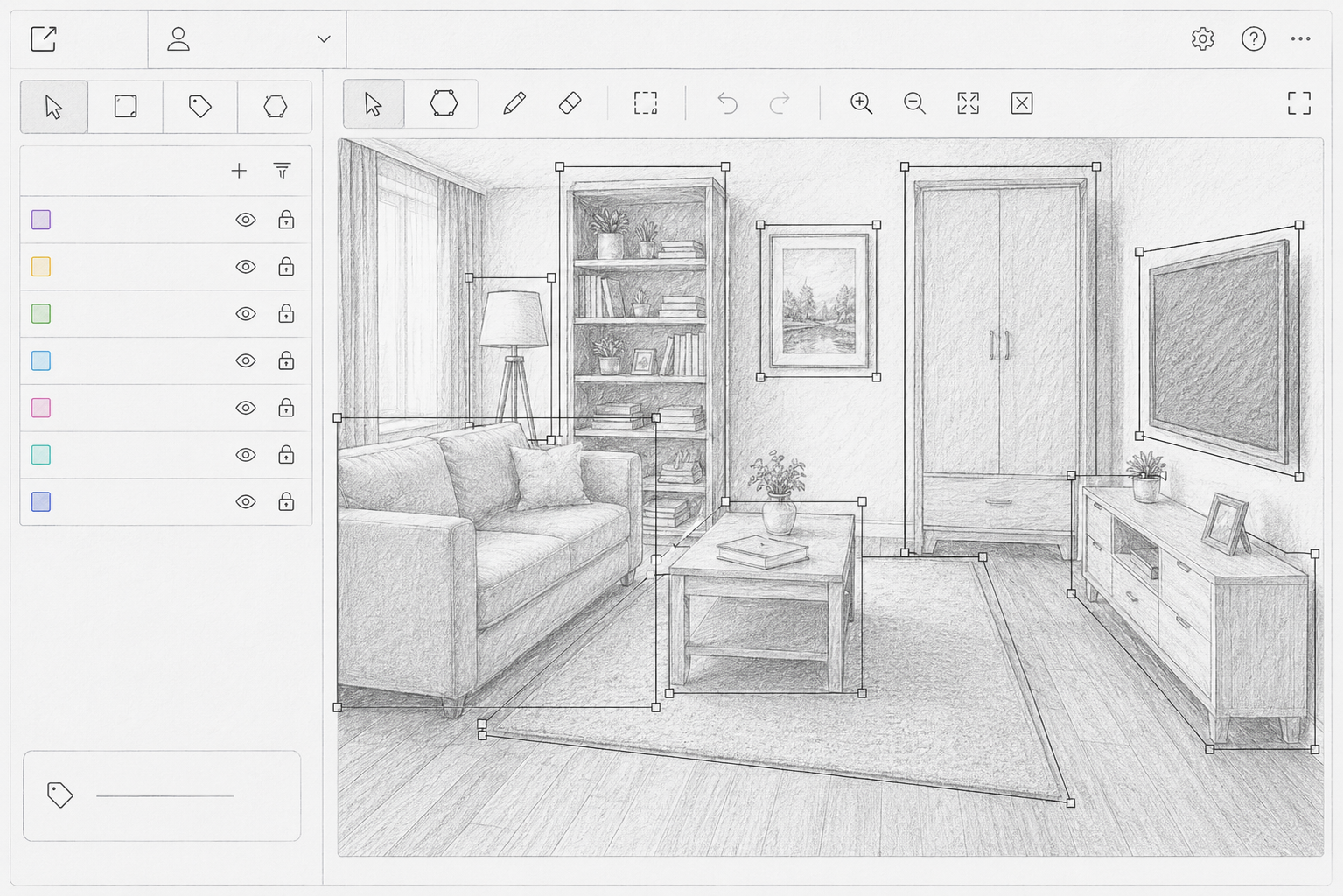Click the yellow label color swatch

coord(41,267)
